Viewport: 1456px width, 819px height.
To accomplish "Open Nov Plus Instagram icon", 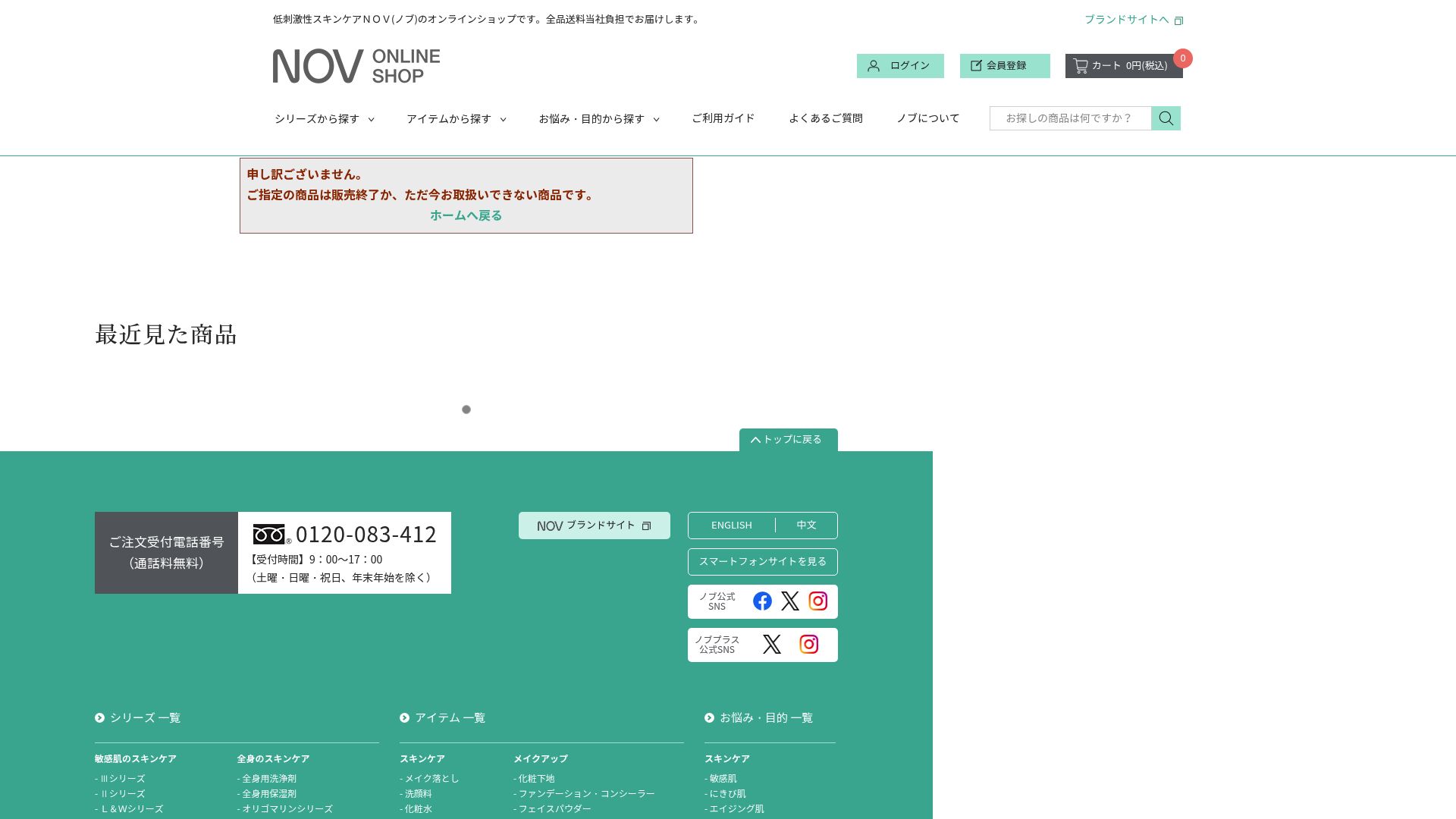I will click(808, 645).
